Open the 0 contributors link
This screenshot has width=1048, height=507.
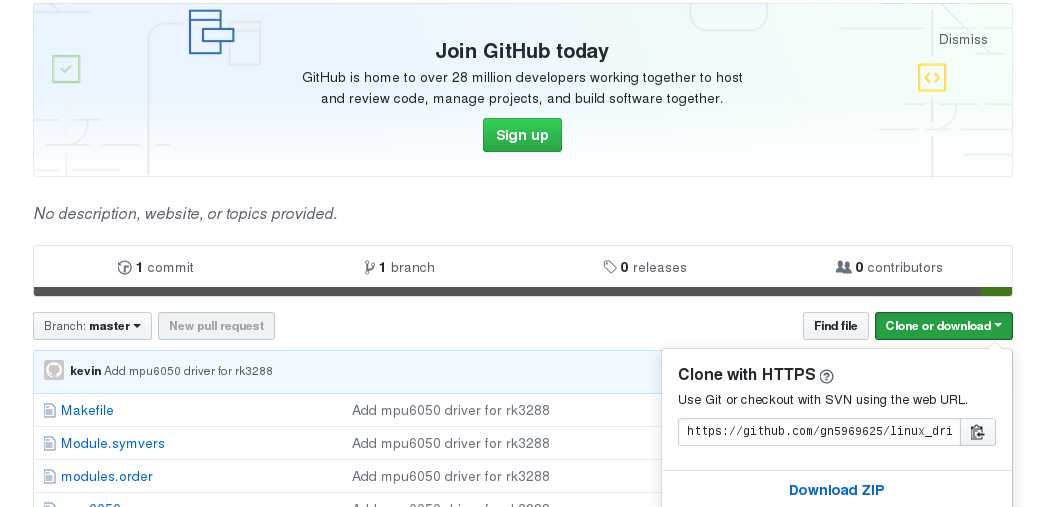(889, 267)
